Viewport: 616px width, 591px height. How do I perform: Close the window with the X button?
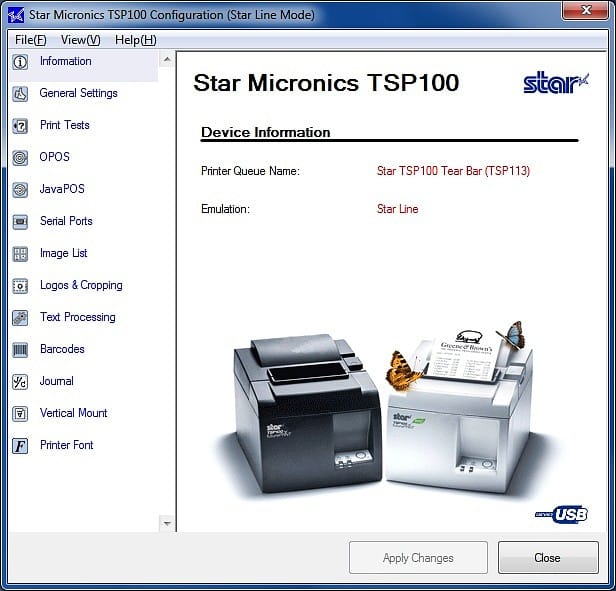point(585,10)
